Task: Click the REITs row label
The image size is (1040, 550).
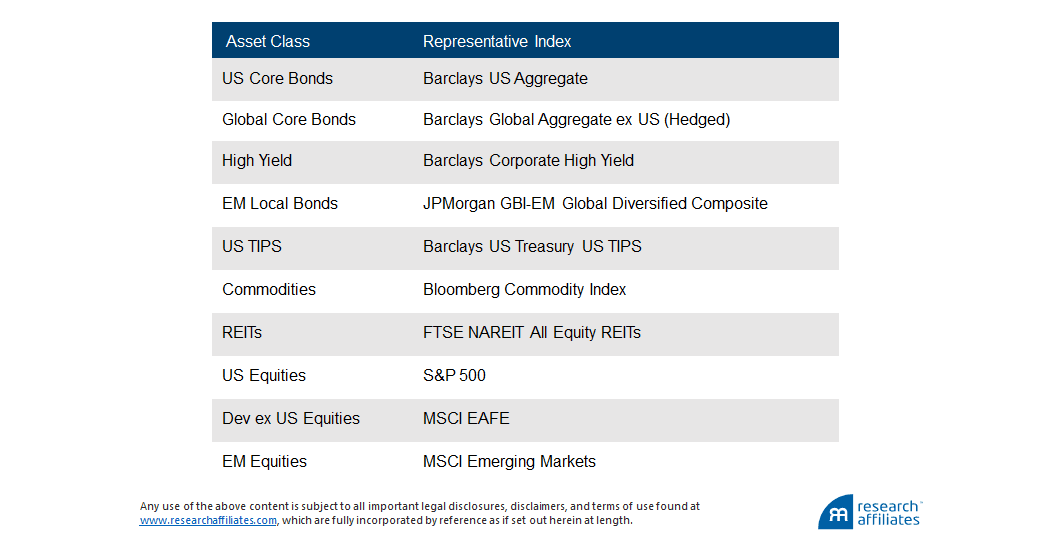Action: click(x=244, y=332)
